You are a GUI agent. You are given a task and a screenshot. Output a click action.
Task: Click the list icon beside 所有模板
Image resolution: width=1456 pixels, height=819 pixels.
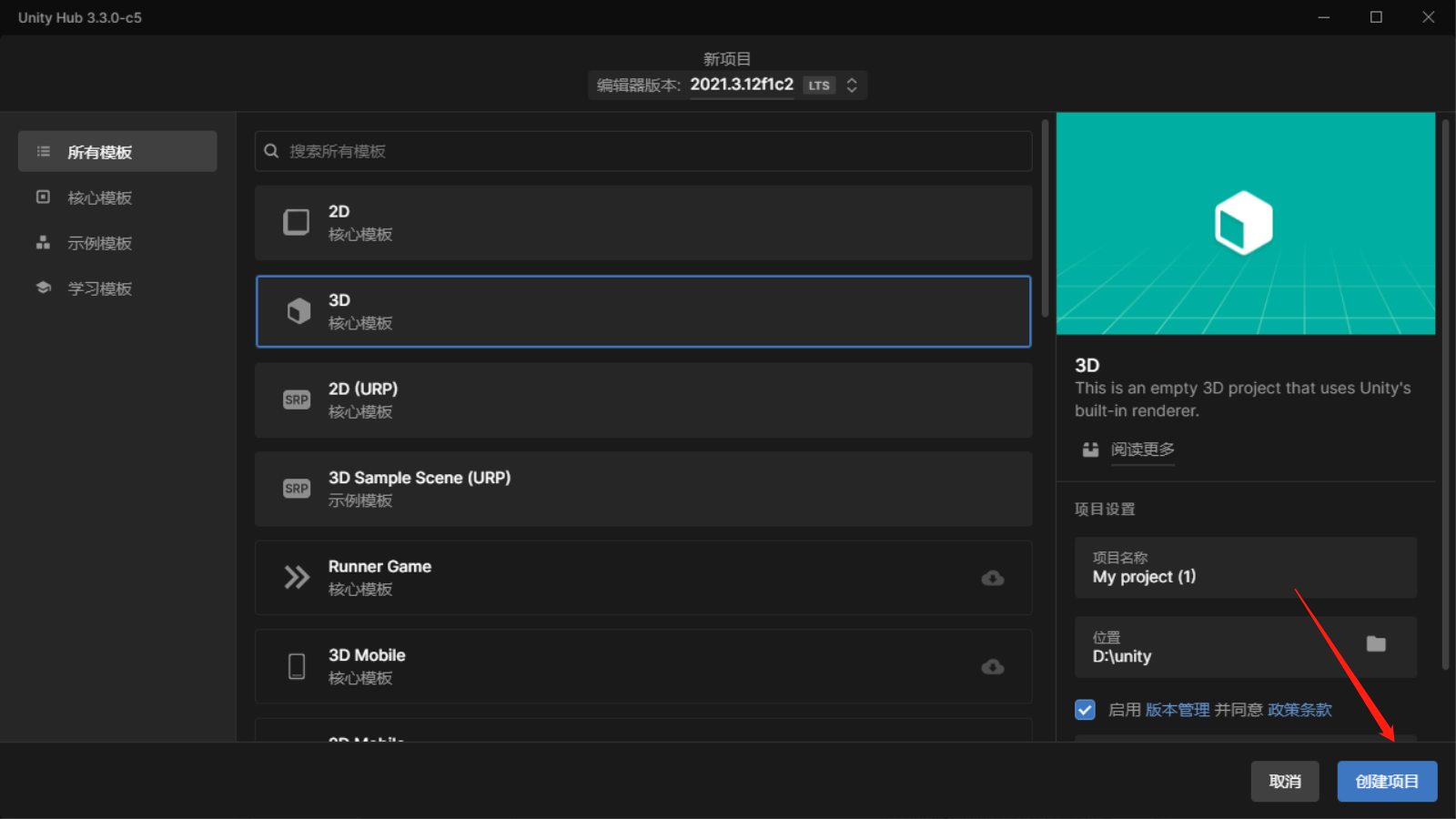click(43, 151)
